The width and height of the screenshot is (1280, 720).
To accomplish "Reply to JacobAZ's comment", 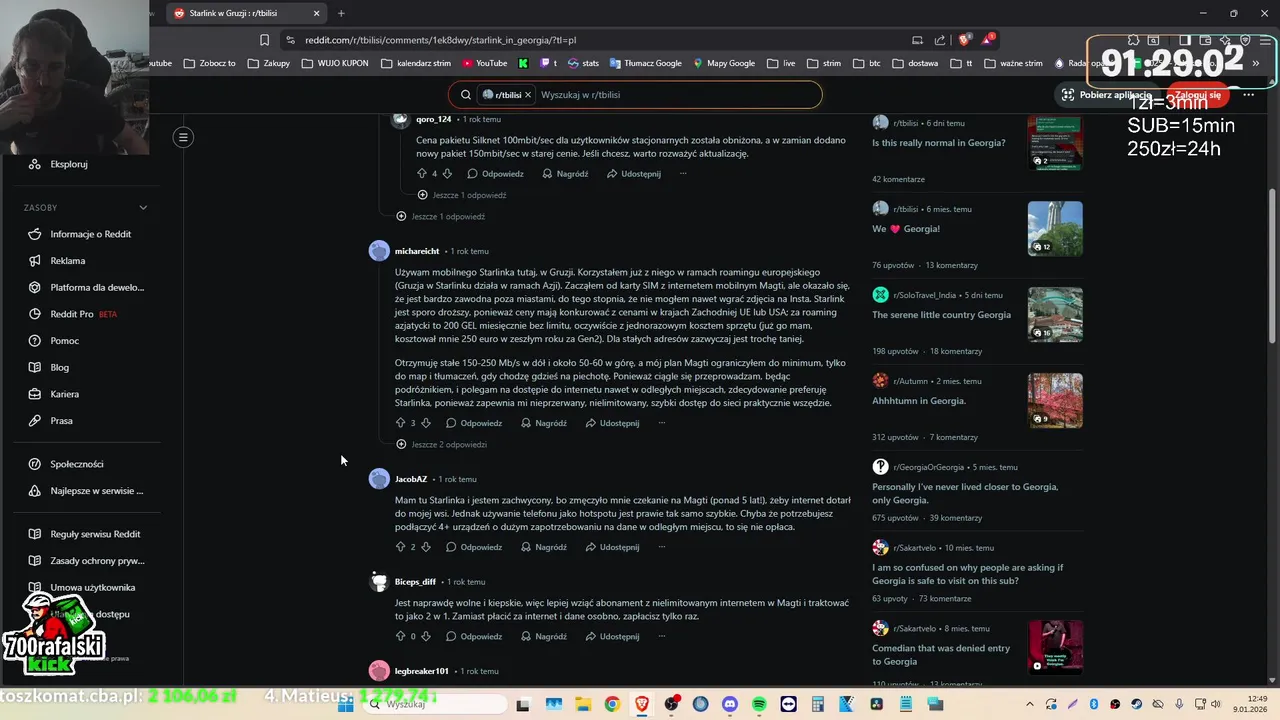I will (474, 547).
